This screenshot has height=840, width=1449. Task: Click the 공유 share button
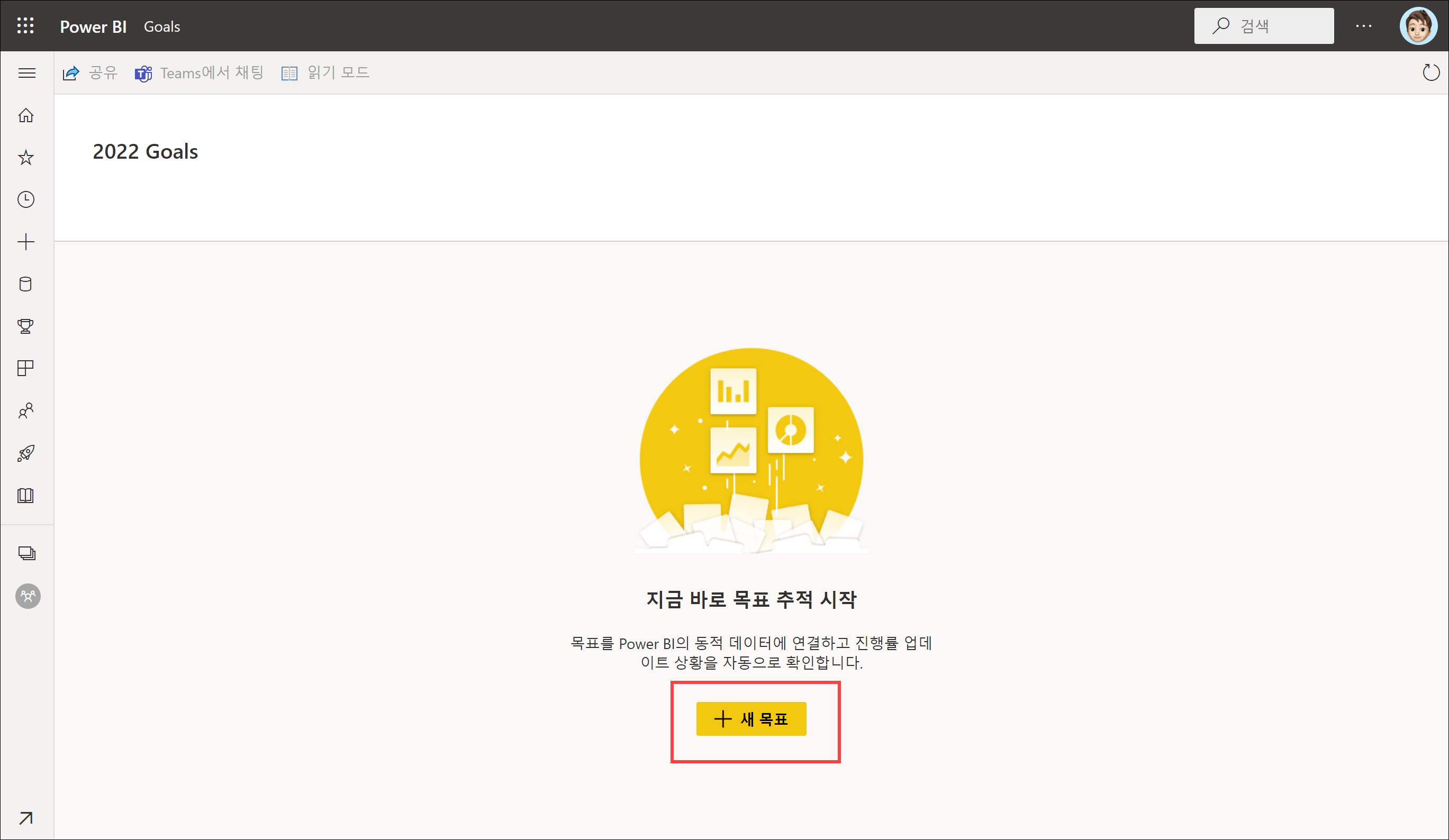pyautogui.click(x=90, y=73)
